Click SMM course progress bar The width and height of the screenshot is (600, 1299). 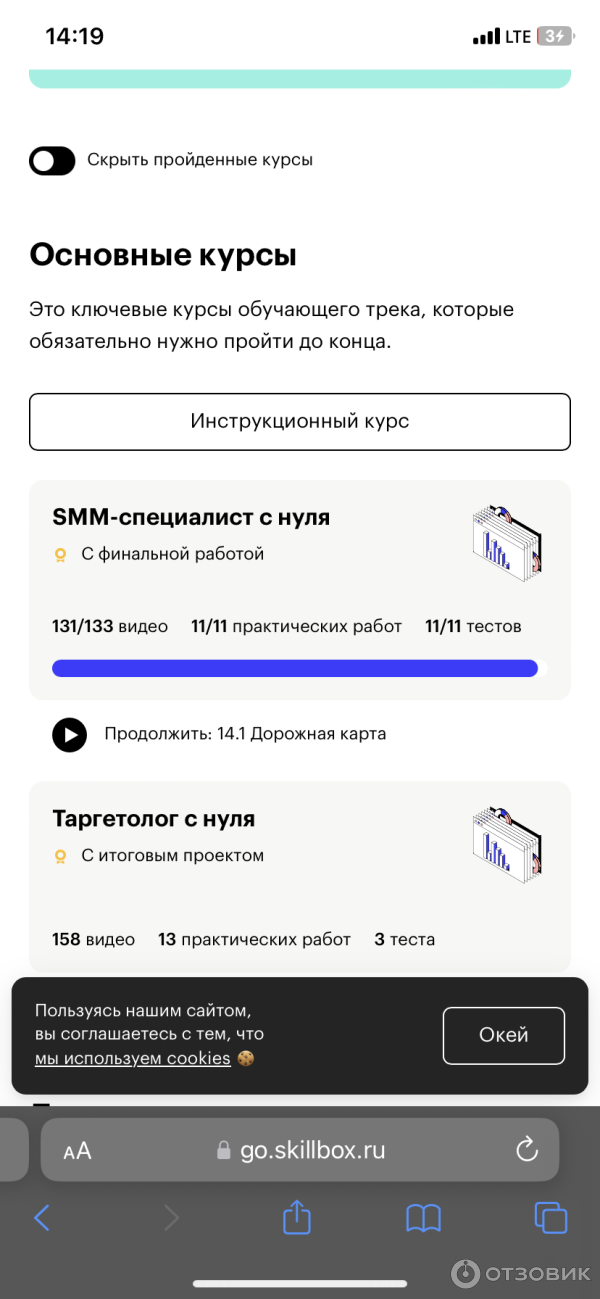[x=295, y=668]
